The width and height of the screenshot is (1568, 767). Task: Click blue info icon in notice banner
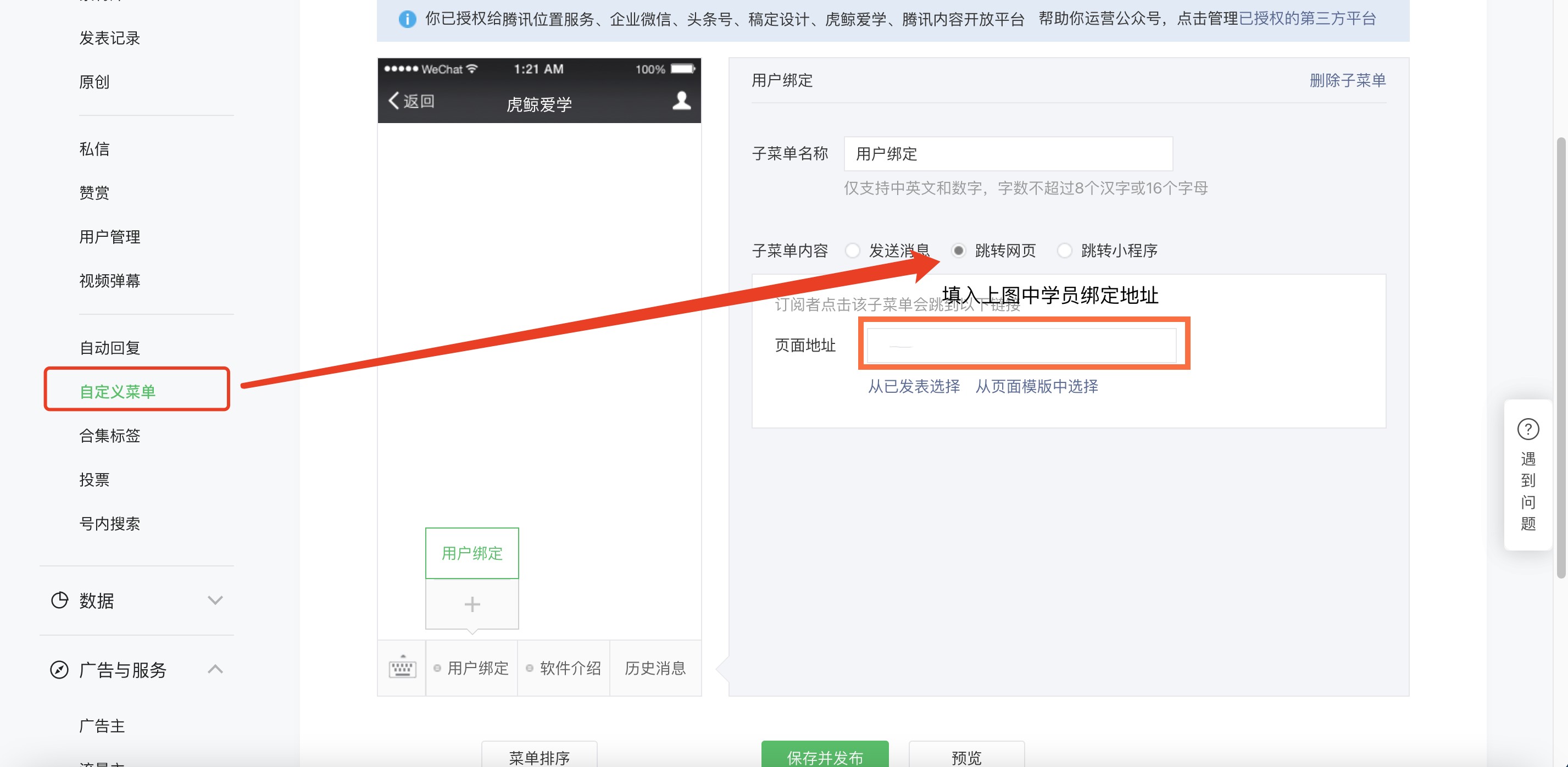point(407,19)
